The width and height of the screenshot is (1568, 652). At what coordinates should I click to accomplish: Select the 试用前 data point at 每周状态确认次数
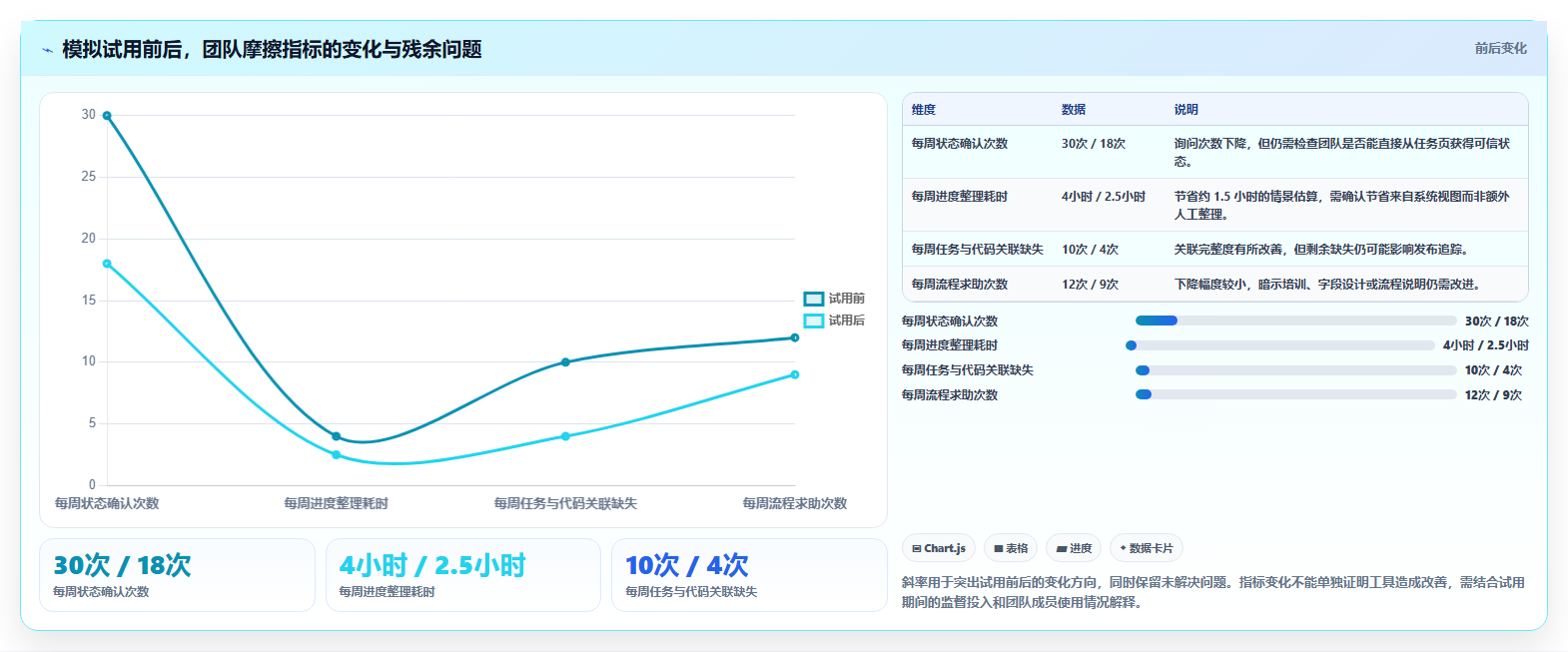pyautogui.click(x=107, y=116)
